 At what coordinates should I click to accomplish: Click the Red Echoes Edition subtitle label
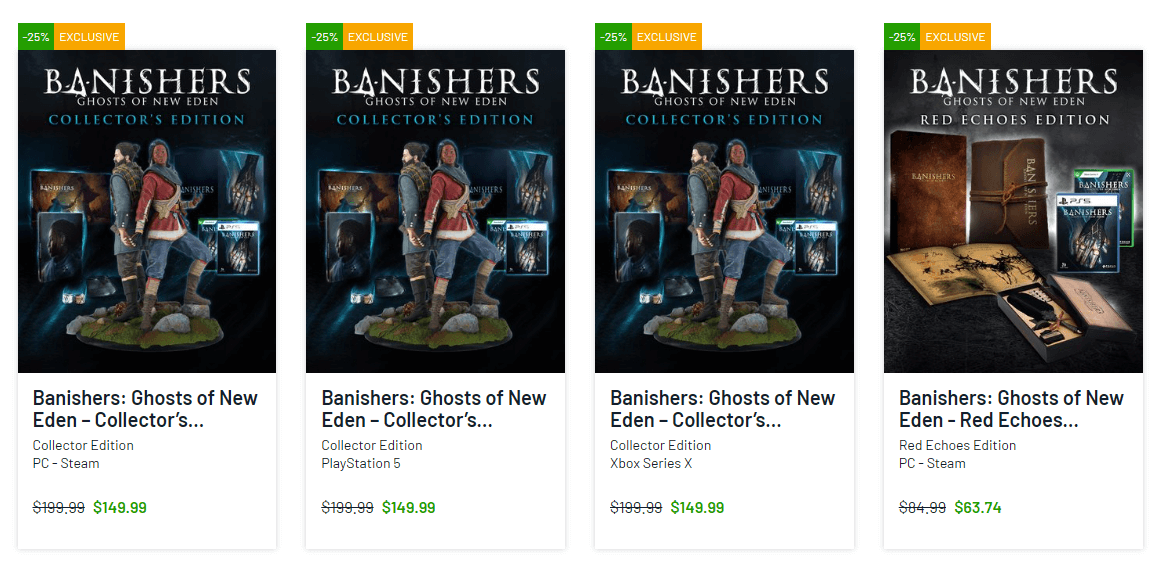point(957,445)
